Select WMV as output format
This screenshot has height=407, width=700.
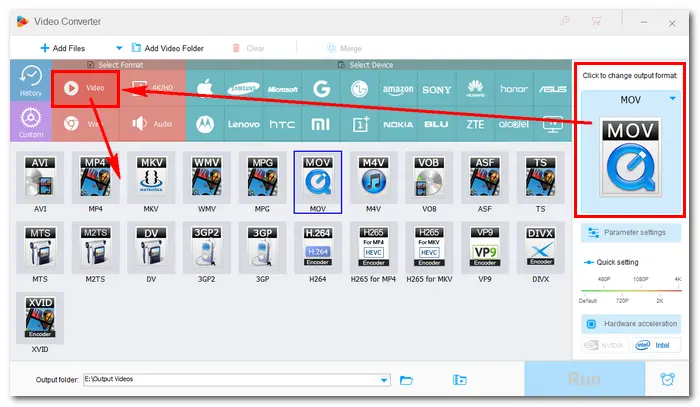coord(207,177)
